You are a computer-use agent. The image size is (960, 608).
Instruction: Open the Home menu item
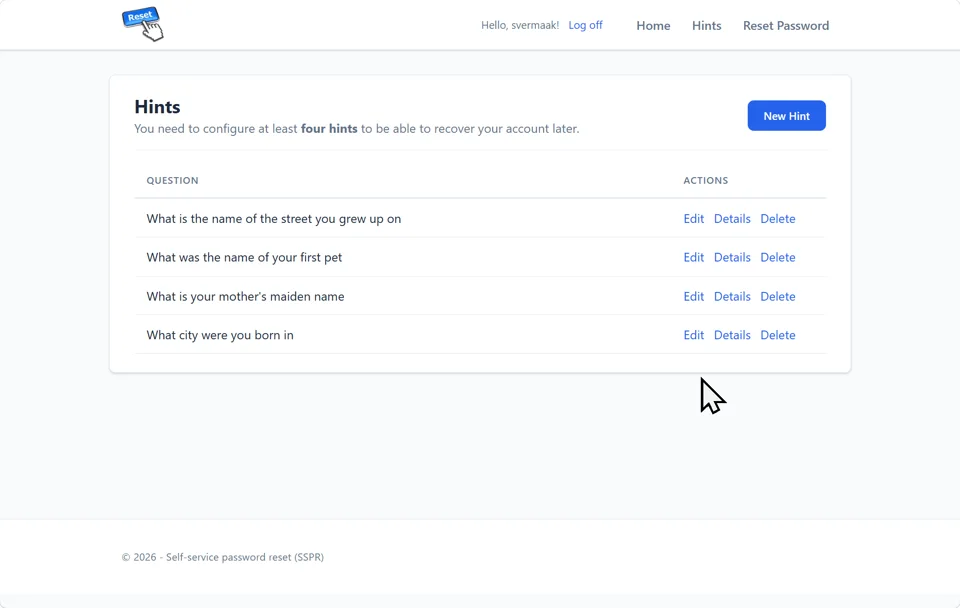click(653, 26)
